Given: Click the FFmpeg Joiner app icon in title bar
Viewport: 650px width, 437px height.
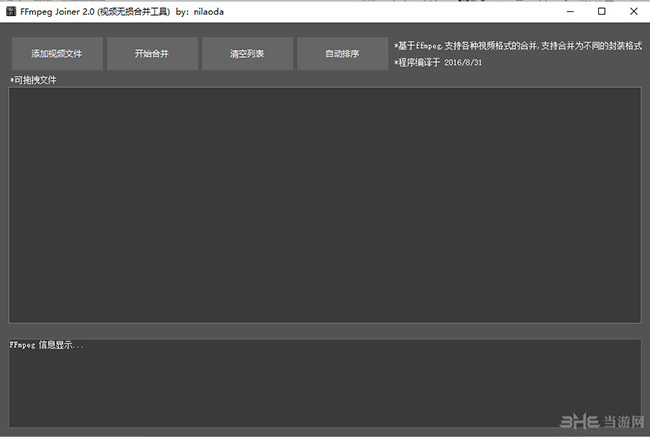Looking at the screenshot, I should tap(11, 11).
